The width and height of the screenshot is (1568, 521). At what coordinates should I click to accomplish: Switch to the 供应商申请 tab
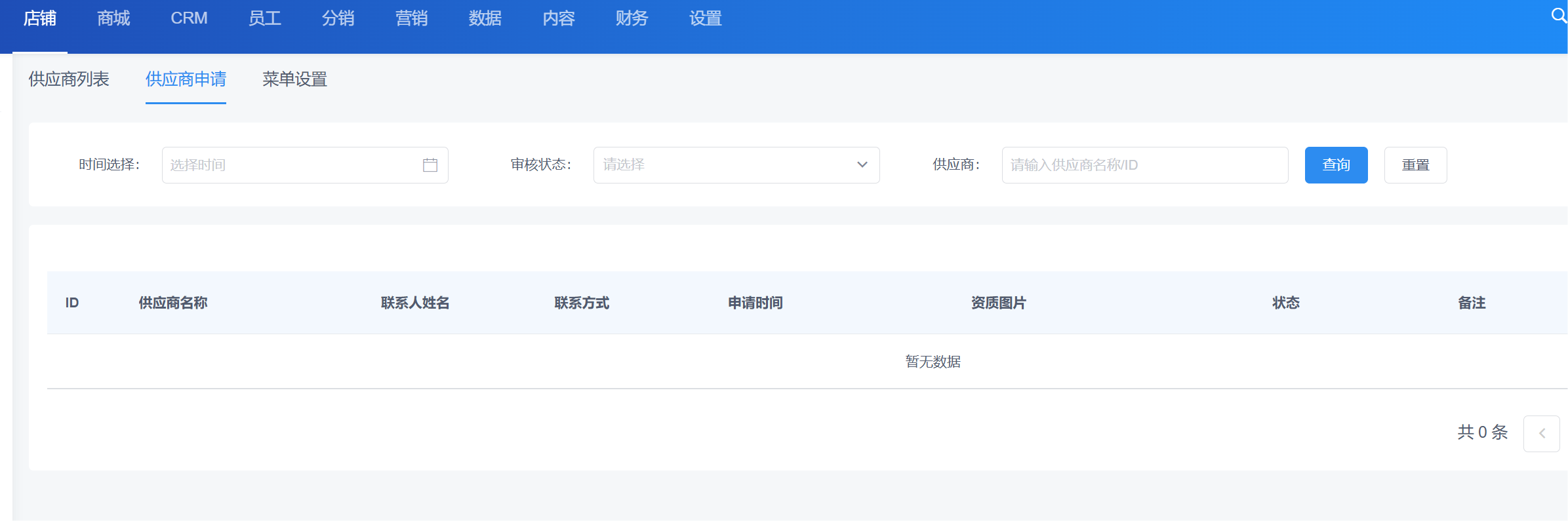pyautogui.click(x=186, y=79)
